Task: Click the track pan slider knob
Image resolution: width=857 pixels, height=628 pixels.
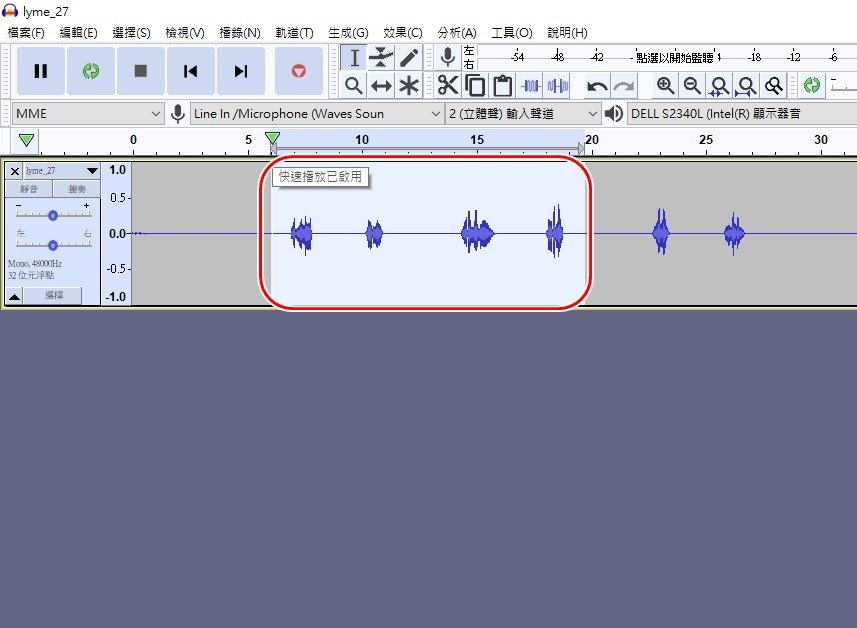Action: click(x=52, y=245)
